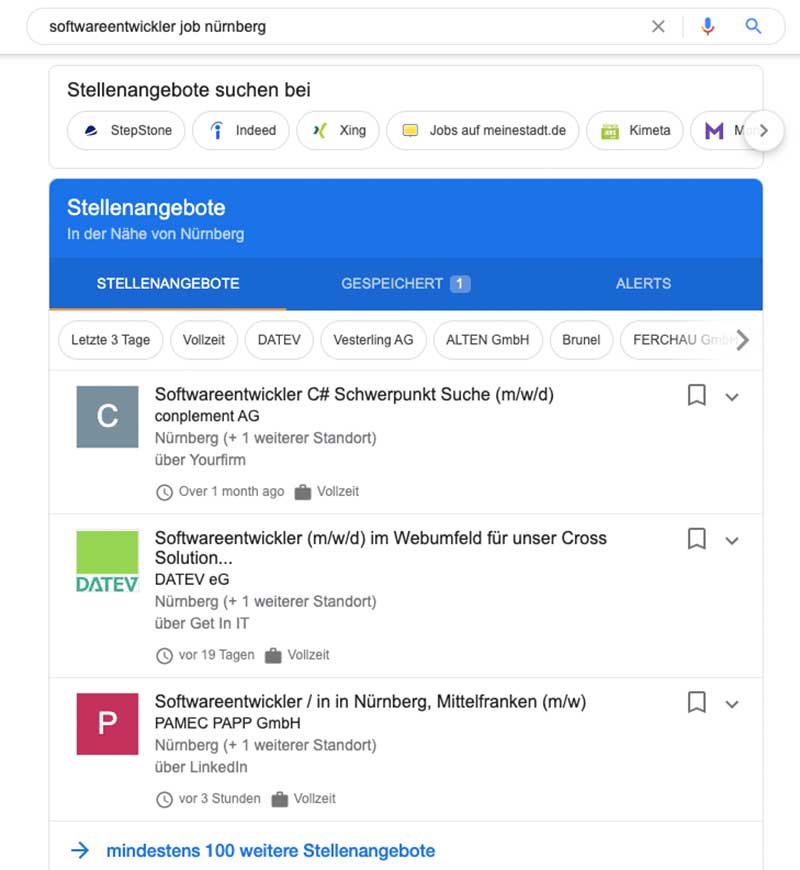Show more filter chips with the right chevron
Image resolution: width=800 pixels, height=870 pixels.
point(742,340)
